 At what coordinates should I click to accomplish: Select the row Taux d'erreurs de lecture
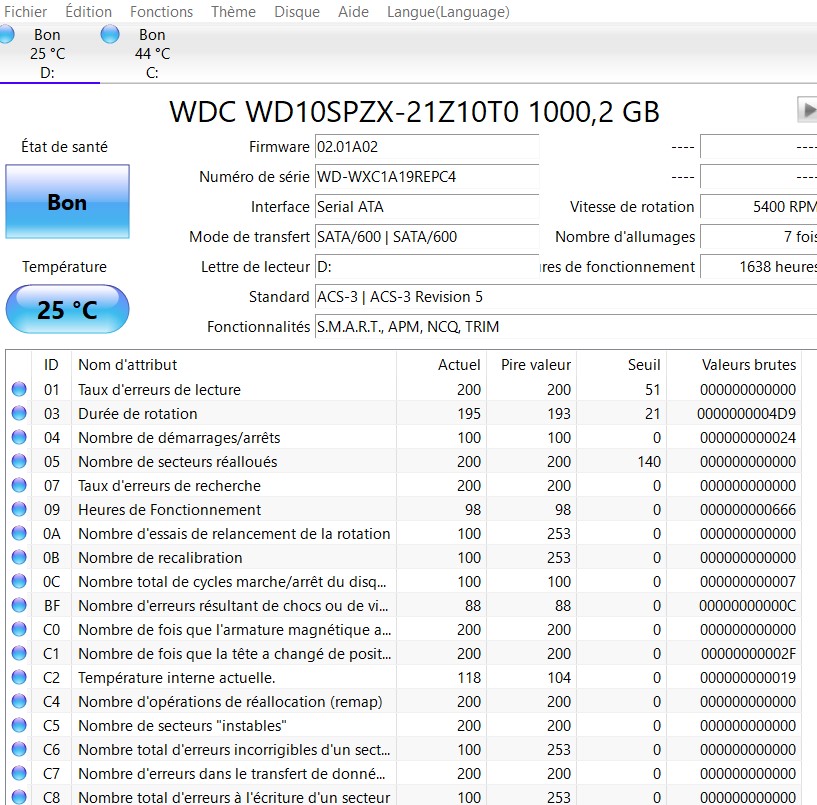(404, 389)
